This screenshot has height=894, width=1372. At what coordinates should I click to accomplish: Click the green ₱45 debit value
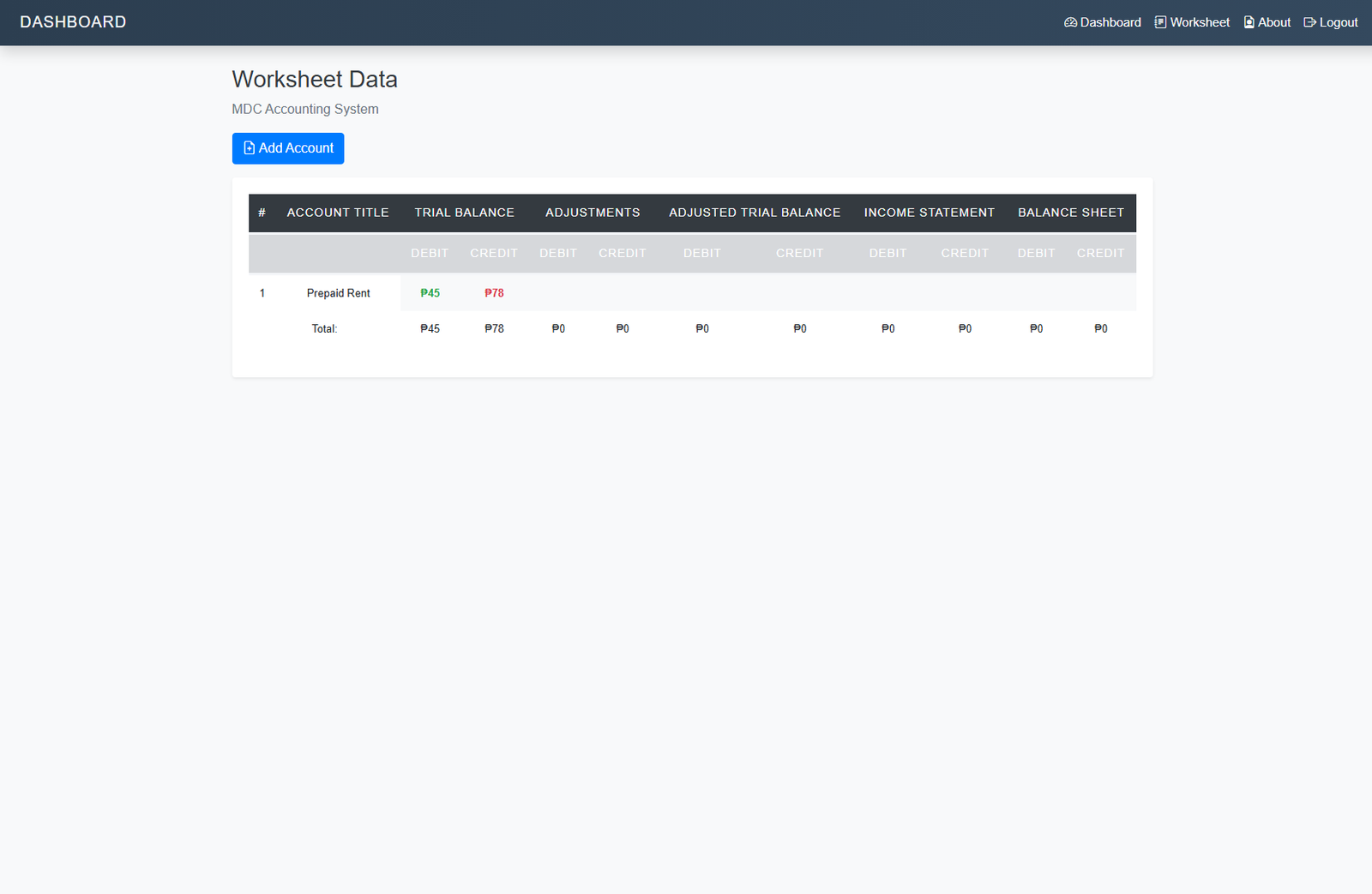(x=430, y=293)
